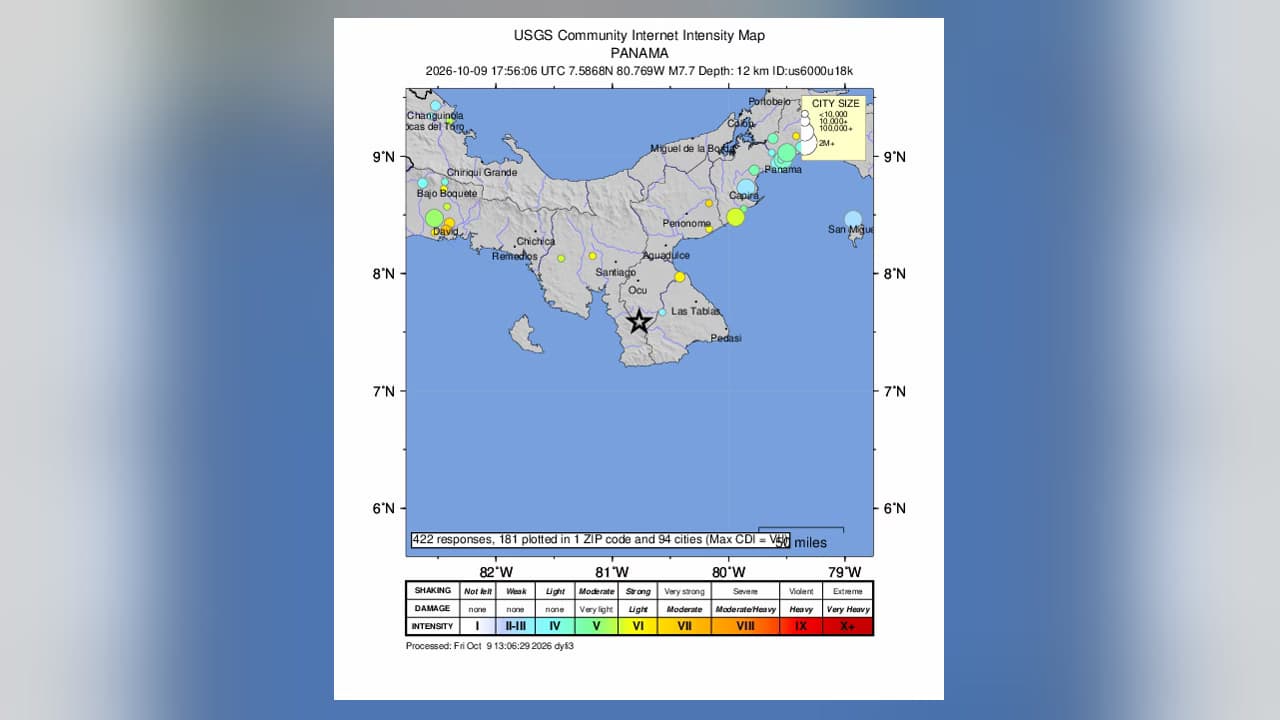Click the 'Ocu' city label
This screenshot has width=1280, height=720.
pos(637,290)
